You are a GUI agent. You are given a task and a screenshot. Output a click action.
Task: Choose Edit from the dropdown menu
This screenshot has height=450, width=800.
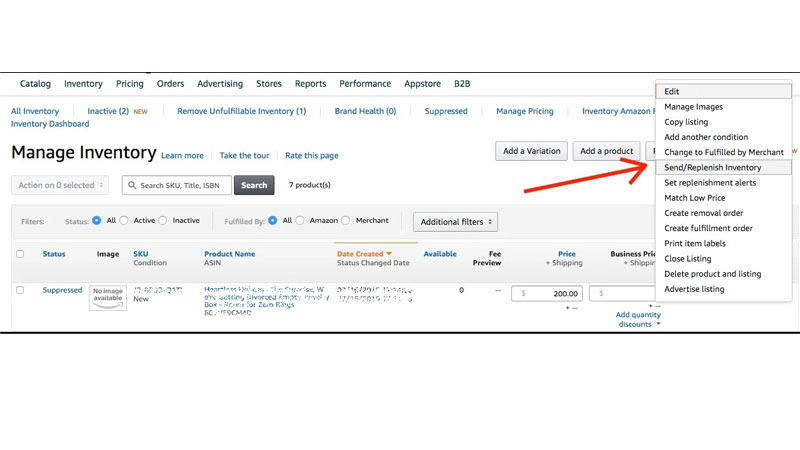(723, 91)
